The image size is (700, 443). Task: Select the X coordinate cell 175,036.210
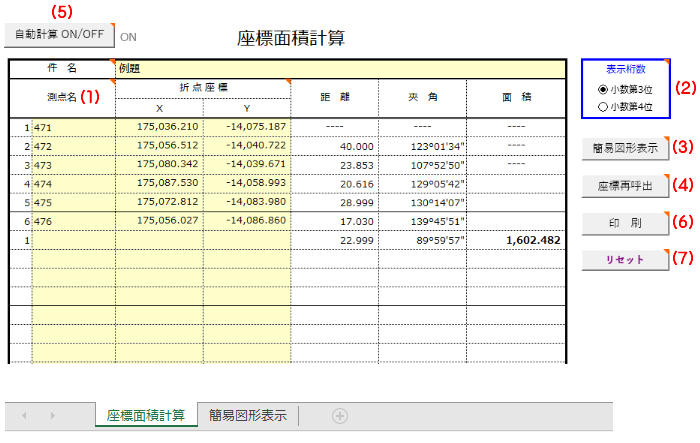(160, 127)
